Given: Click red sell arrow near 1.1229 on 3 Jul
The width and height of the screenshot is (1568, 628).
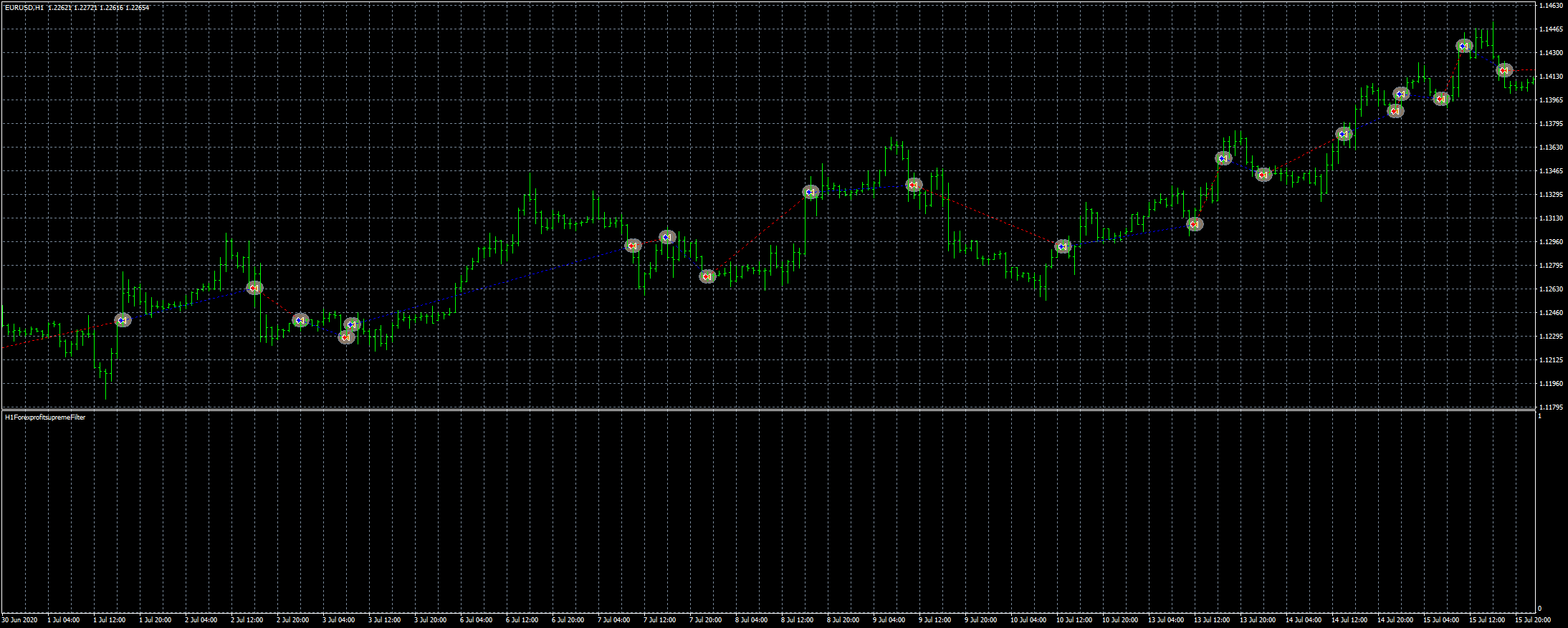Looking at the screenshot, I should pyautogui.click(x=346, y=337).
